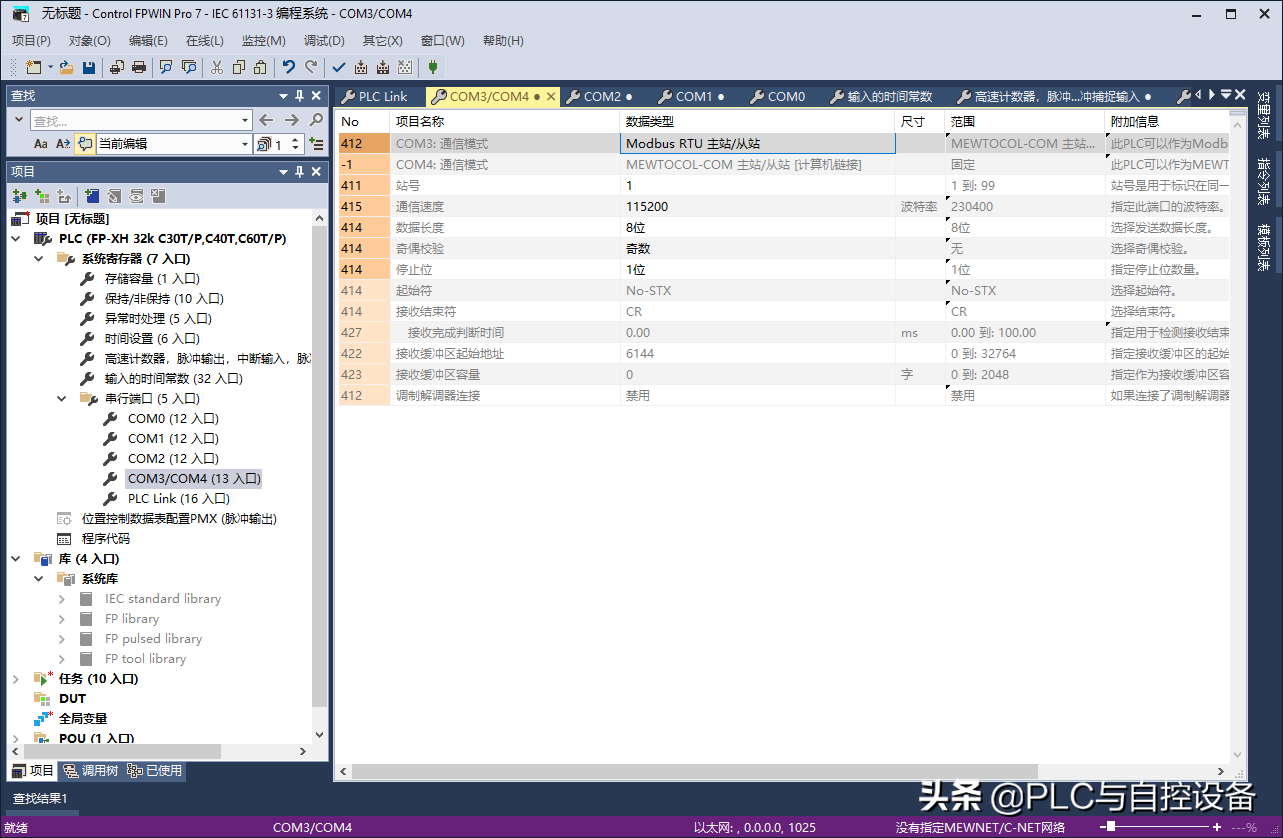
Task: Expand the IEC standard library node
Action: [x=62, y=598]
